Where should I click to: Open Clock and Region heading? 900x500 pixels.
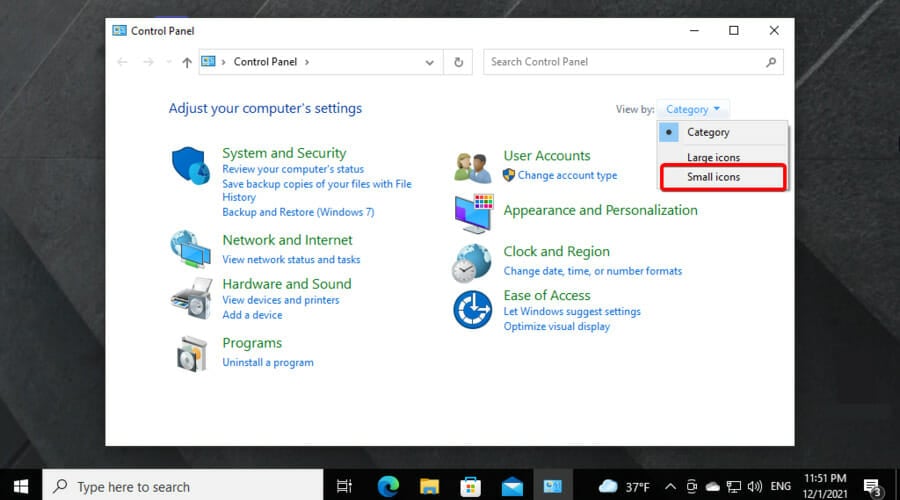coord(556,251)
